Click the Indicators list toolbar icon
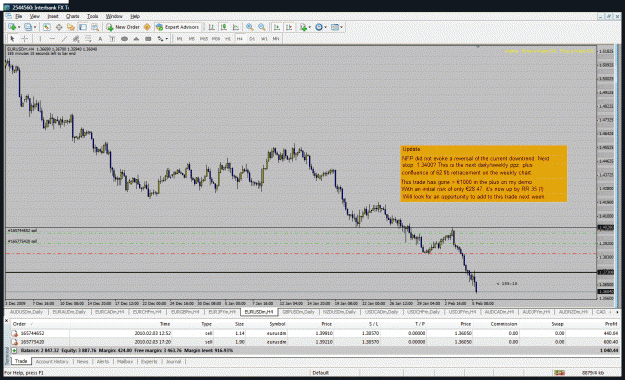Screen dimensions: 625x380 pyautogui.click(x=303, y=27)
